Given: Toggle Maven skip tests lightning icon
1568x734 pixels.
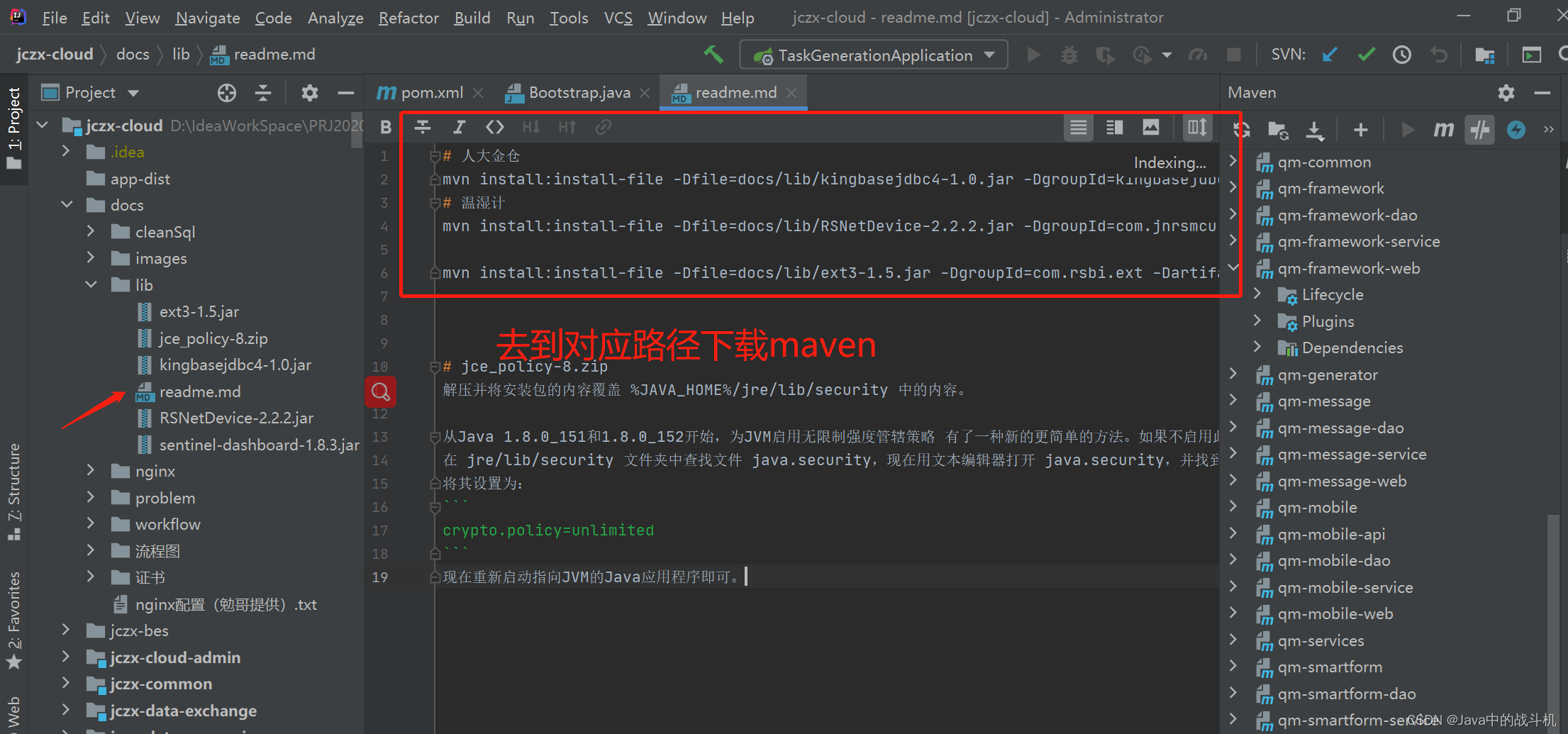Looking at the screenshot, I should coord(1516,130).
